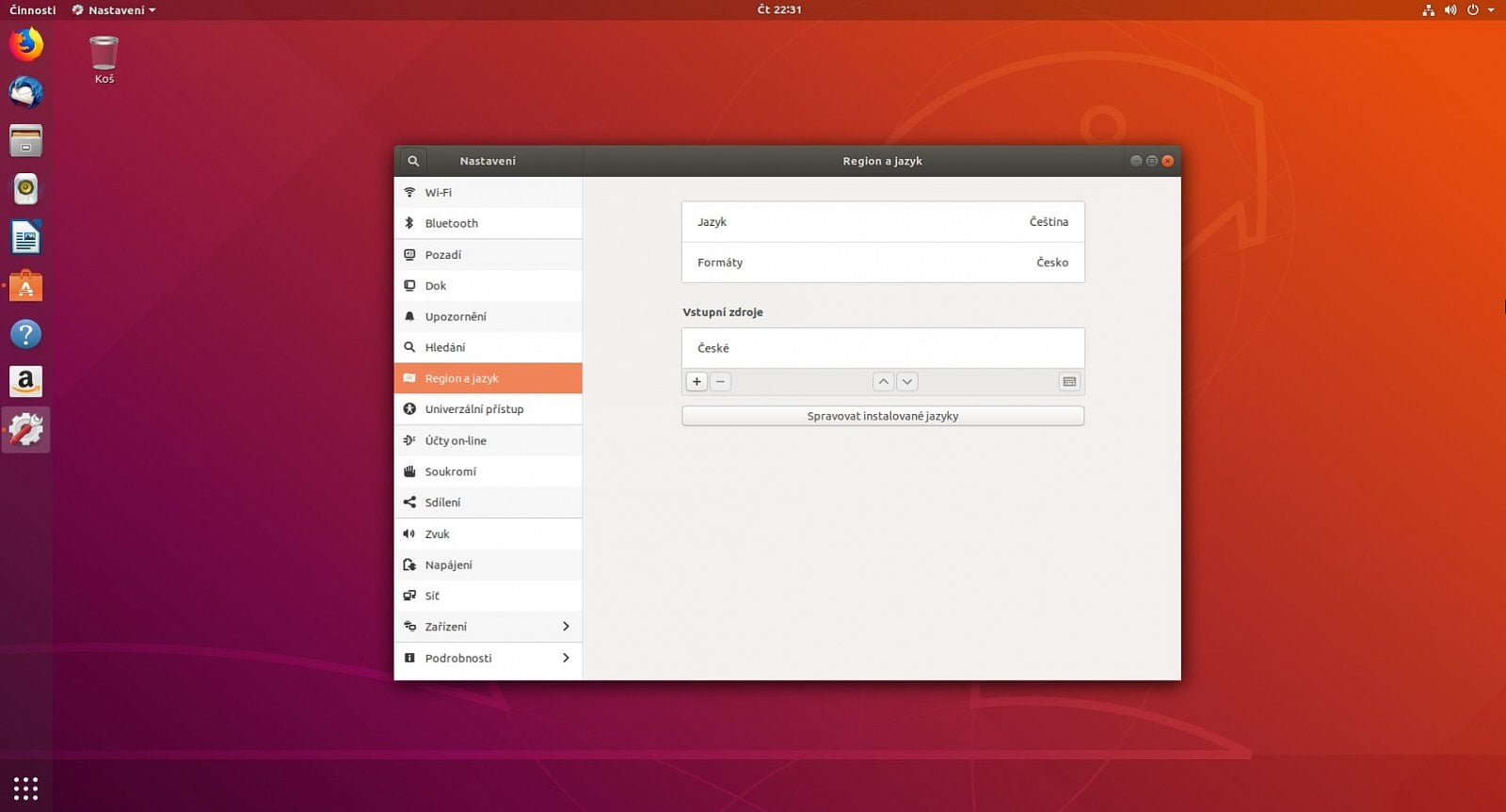Click the Zvuk speaker icon in sidebar
Screen dimensions: 1506x812
click(409, 533)
